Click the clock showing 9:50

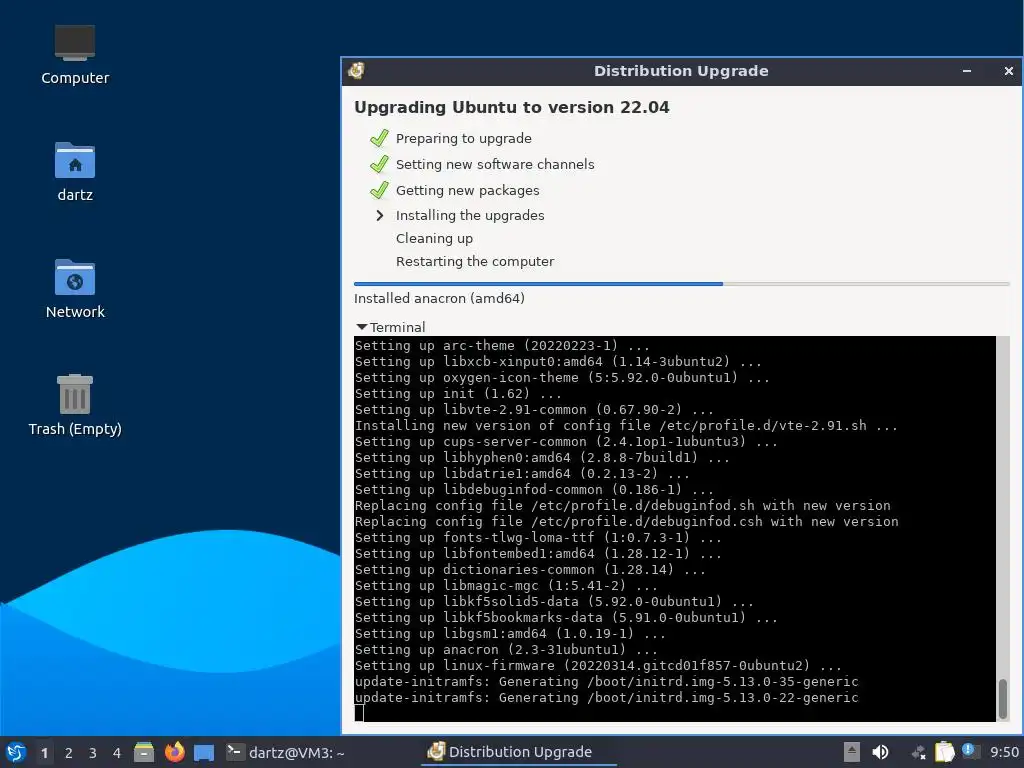point(1004,752)
